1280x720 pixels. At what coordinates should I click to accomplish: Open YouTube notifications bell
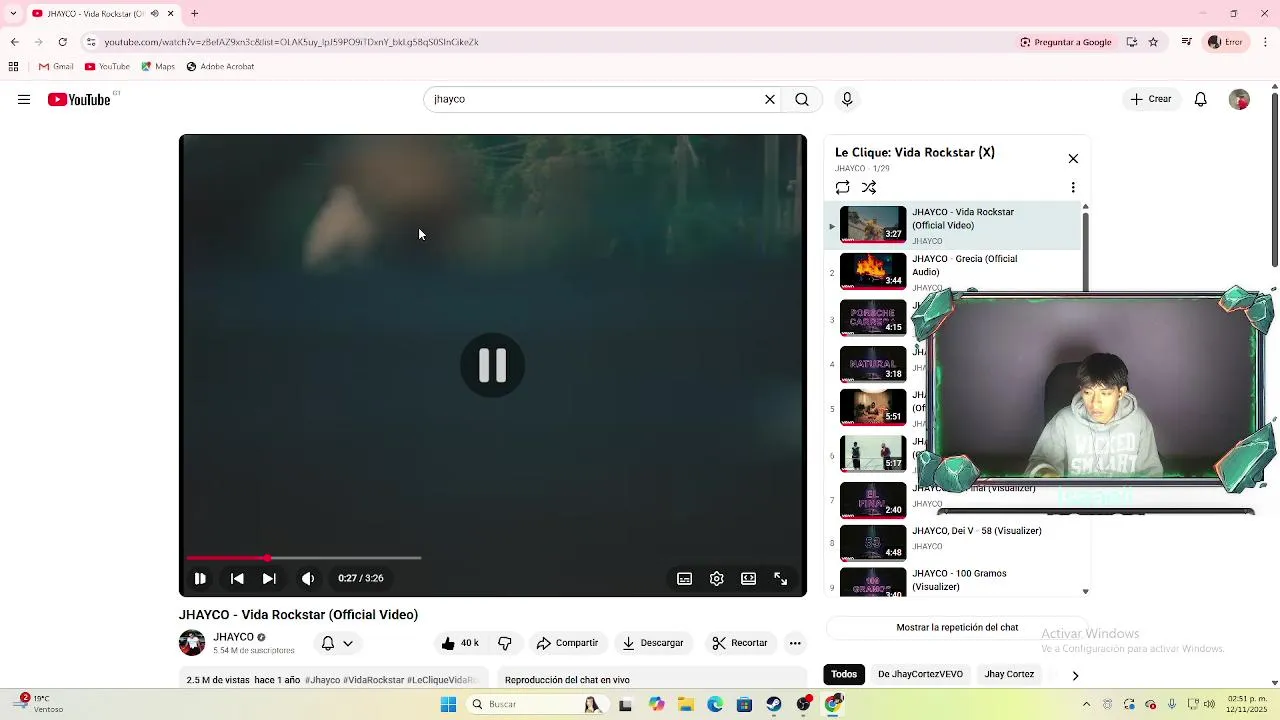1201,99
